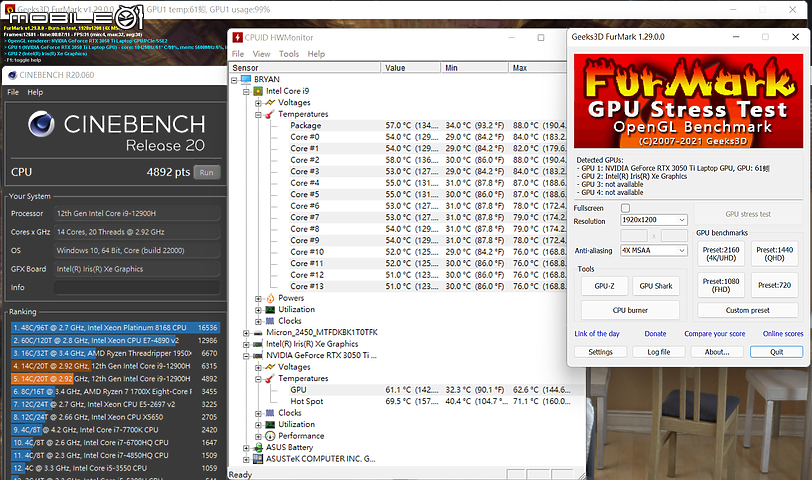
Task: Expand the ASUS Battery node
Action: pos(246,447)
